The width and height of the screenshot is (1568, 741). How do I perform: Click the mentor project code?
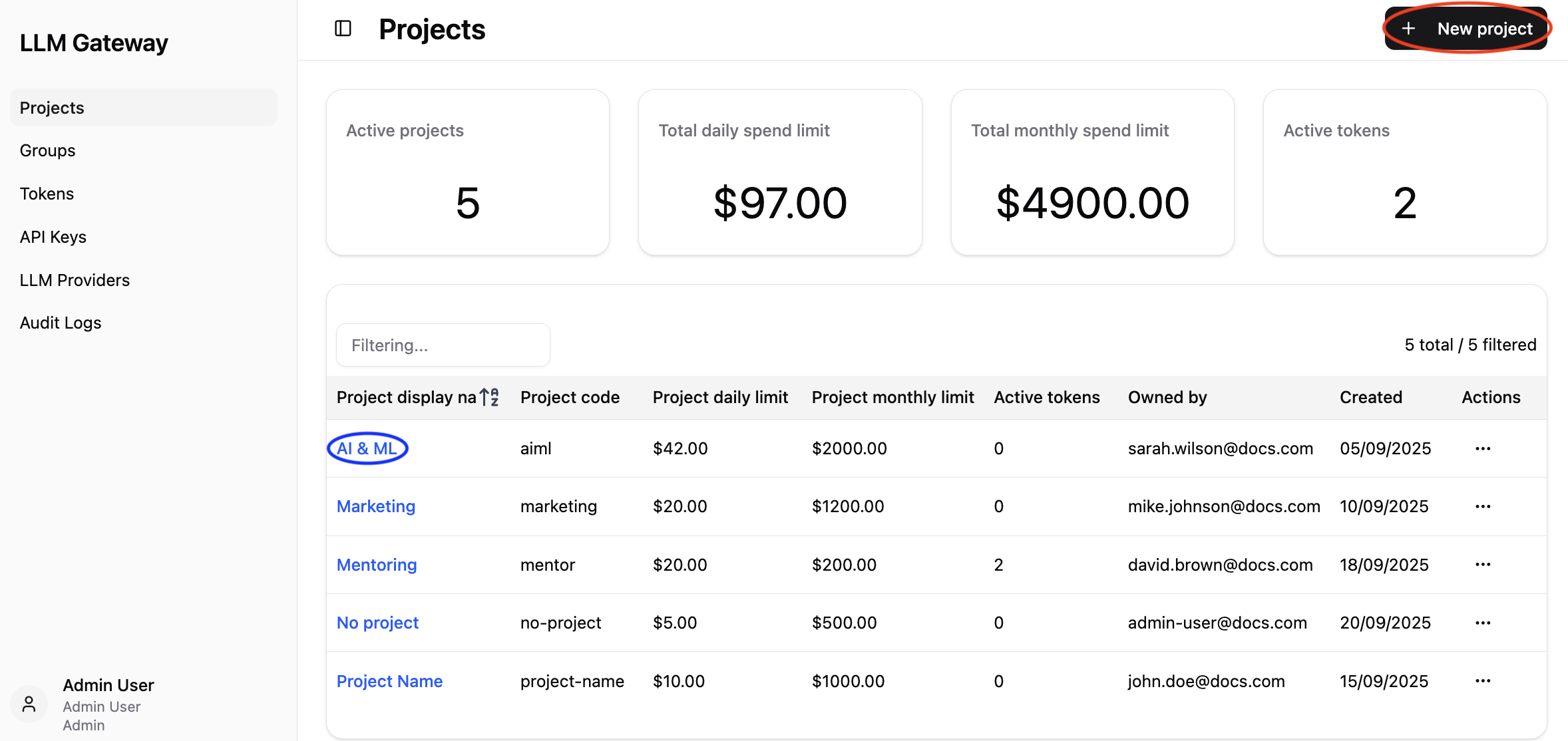pyautogui.click(x=548, y=565)
